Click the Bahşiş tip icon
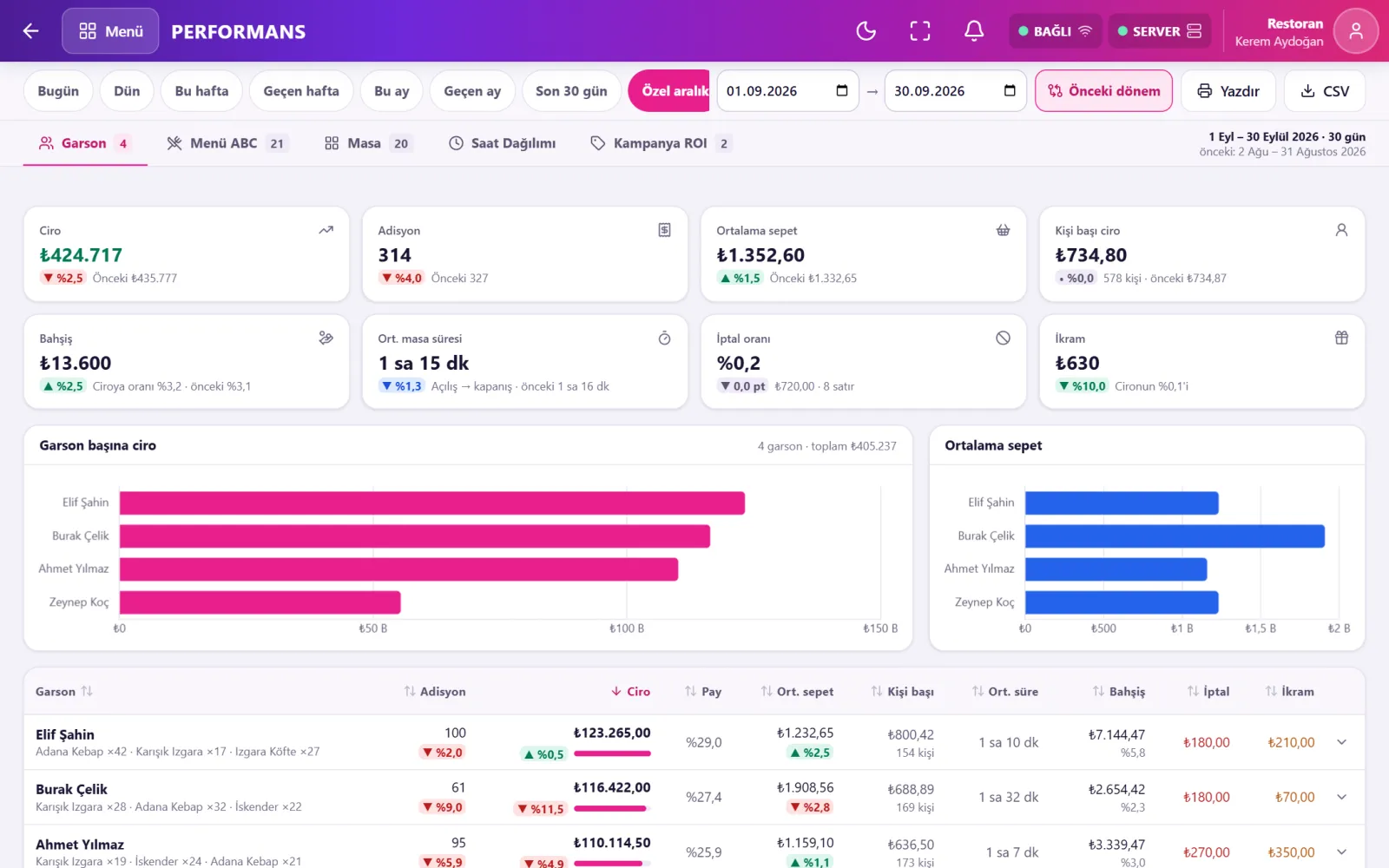The image size is (1389, 868). coord(326,338)
